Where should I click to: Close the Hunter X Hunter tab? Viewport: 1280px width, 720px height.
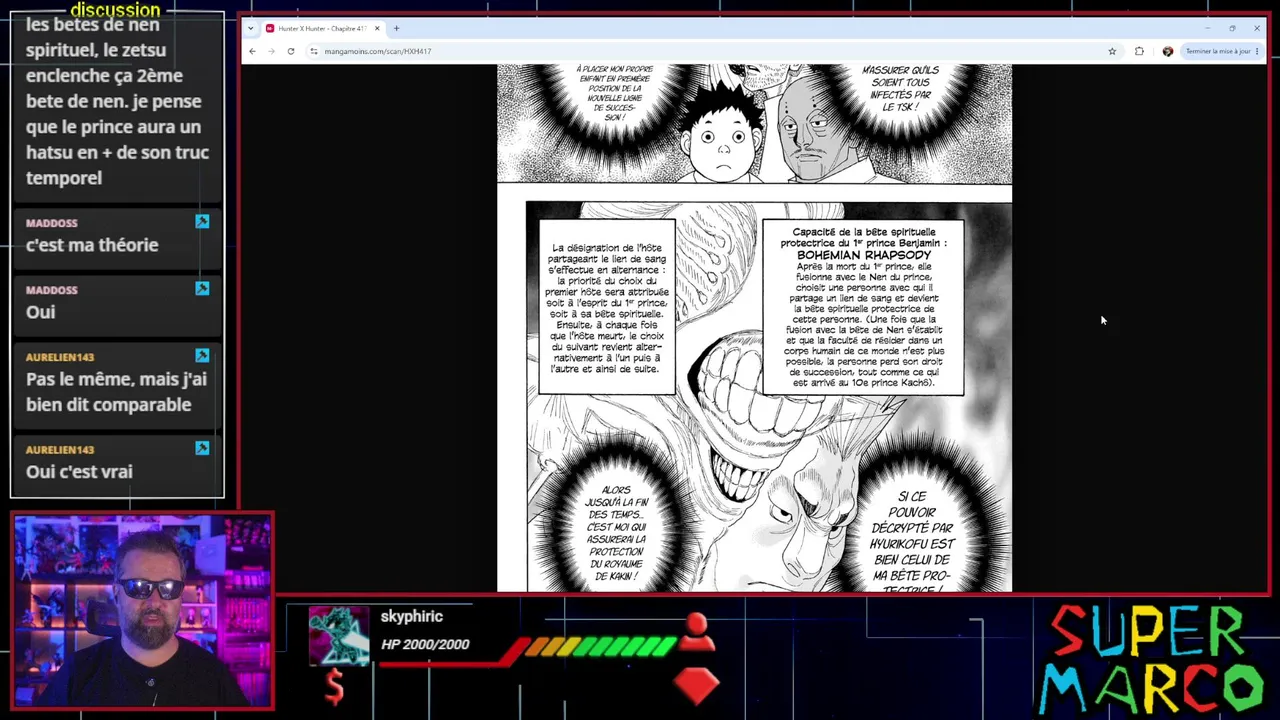pos(377,28)
